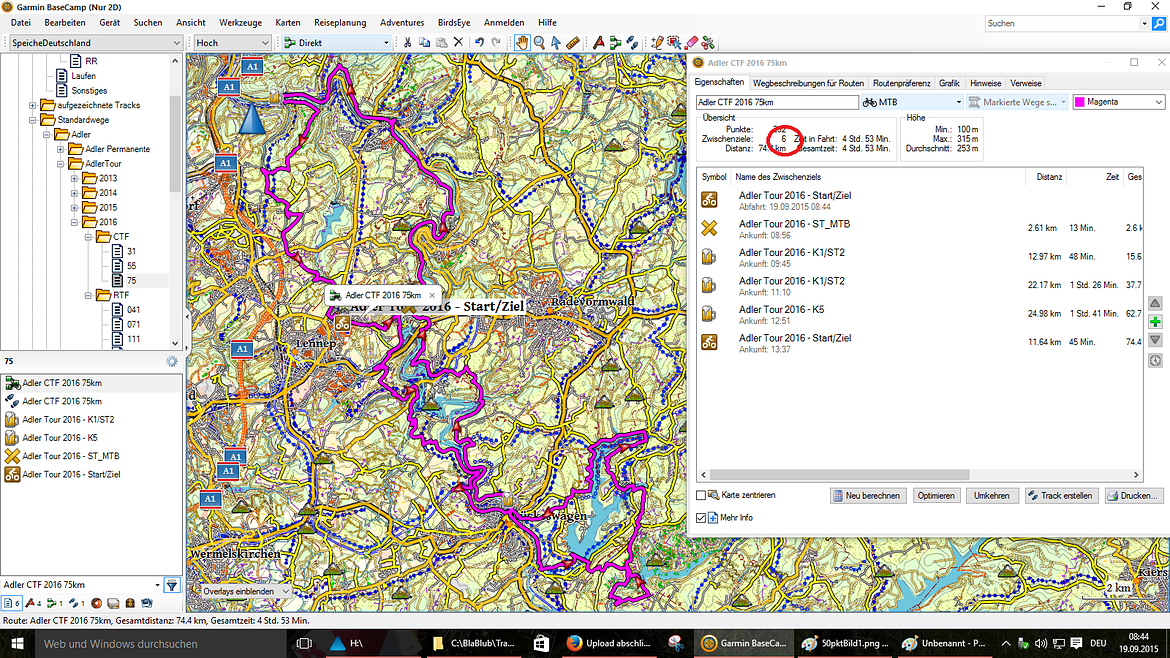Image resolution: width=1170 pixels, height=658 pixels.
Task: Enable Karte zentrieren checkbox
Action: 701,495
